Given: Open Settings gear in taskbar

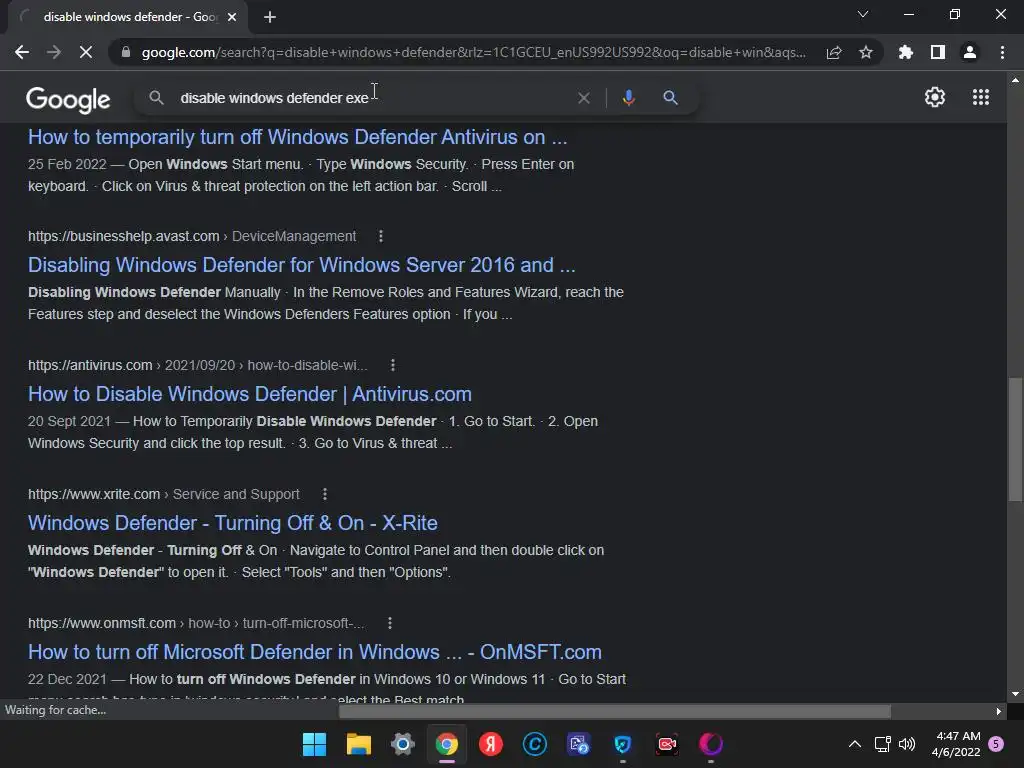Looking at the screenshot, I should click(403, 744).
